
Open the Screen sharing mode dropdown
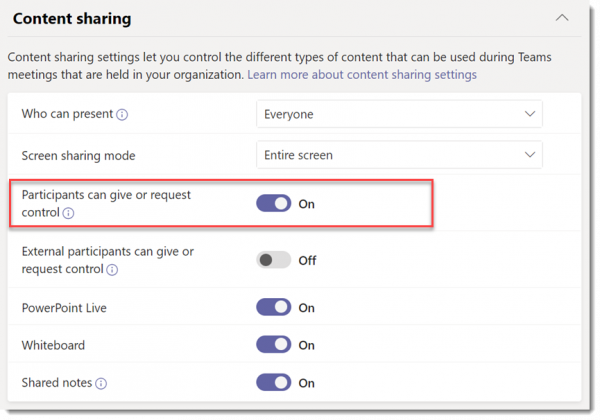399,155
